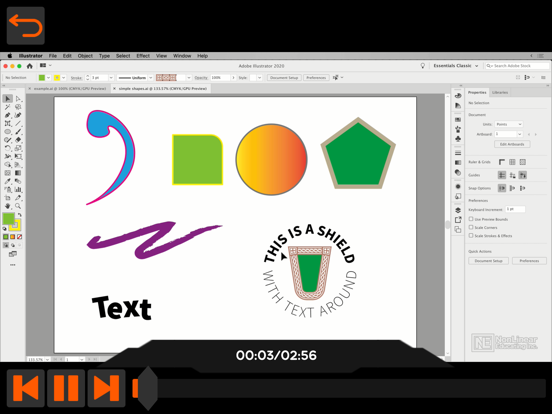This screenshot has width=552, height=414.
Task: Toggle Show Transparency Grid button
Action: pyautogui.click(x=522, y=162)
